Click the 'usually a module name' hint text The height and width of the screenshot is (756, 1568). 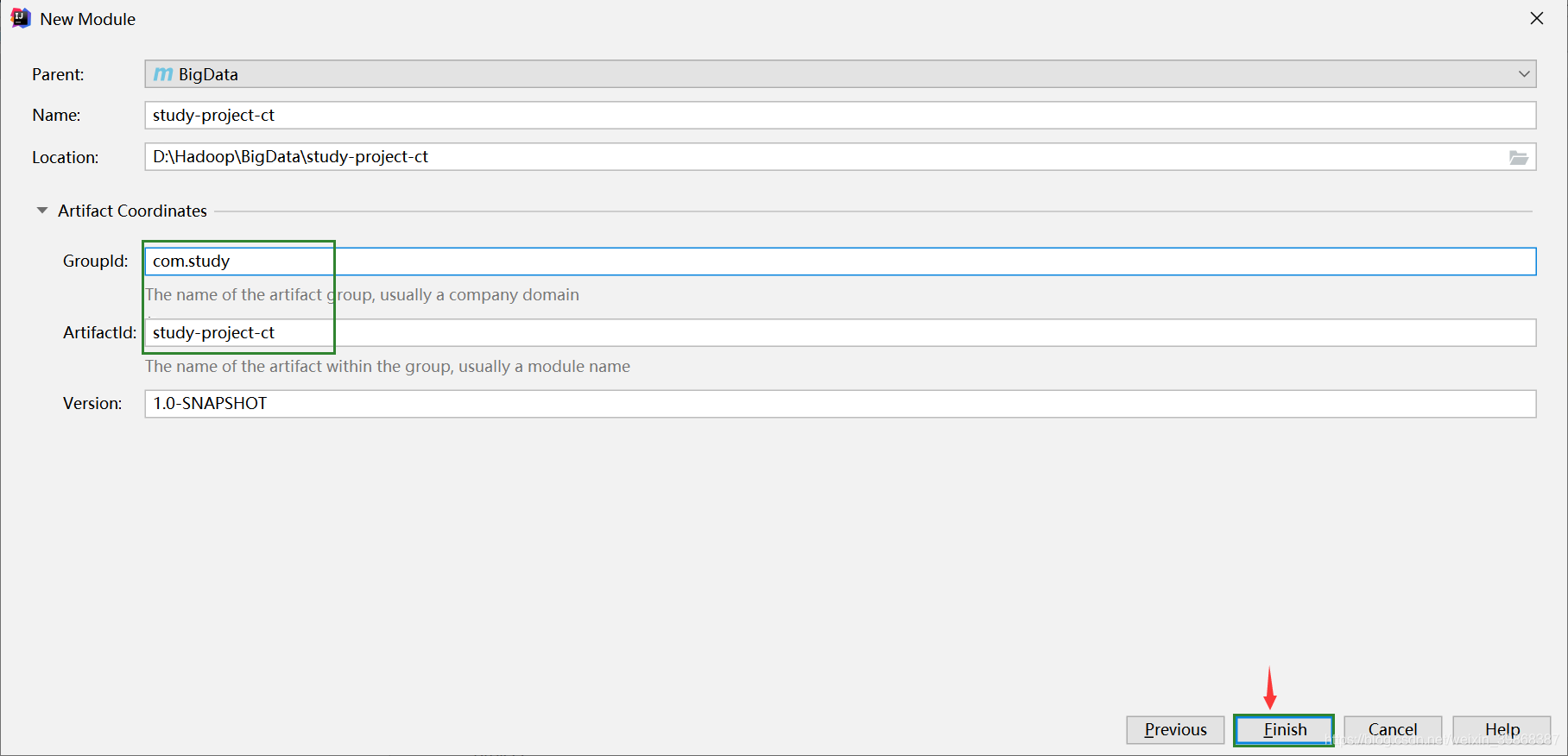point(544,367)
